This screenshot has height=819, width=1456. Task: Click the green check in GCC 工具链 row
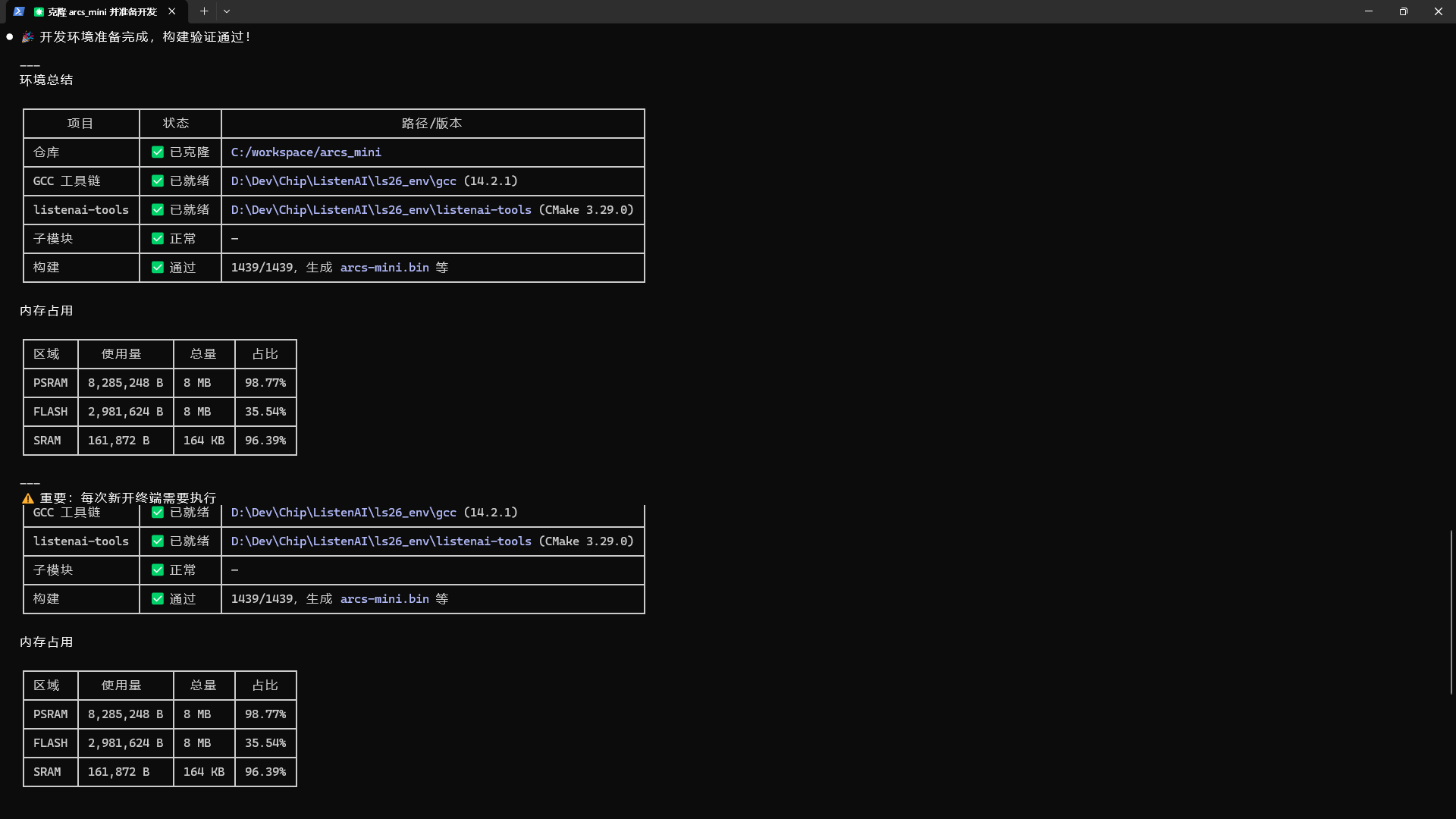coord(158,181)
